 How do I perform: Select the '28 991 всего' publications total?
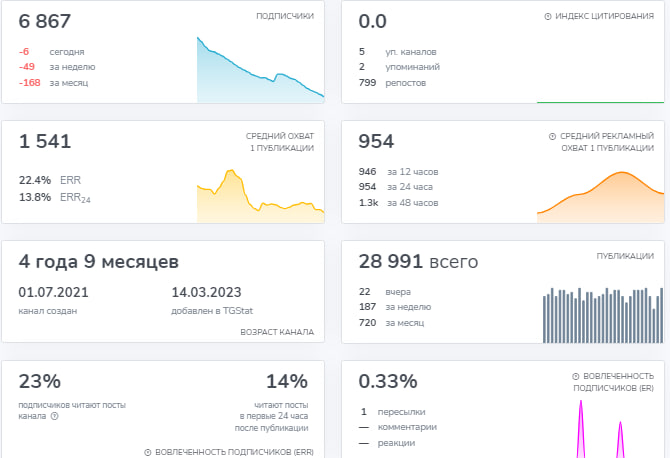pos(418,261)
